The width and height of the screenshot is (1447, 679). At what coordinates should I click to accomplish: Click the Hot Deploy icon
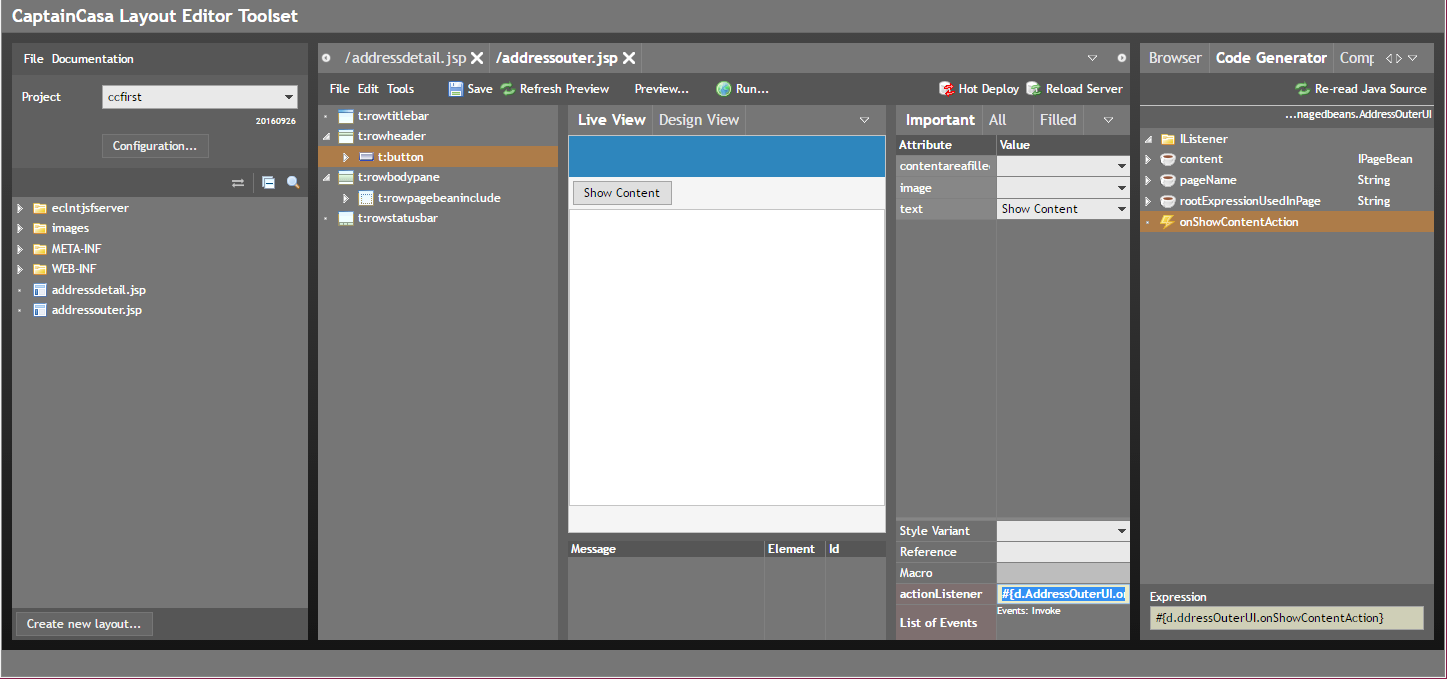946,89
